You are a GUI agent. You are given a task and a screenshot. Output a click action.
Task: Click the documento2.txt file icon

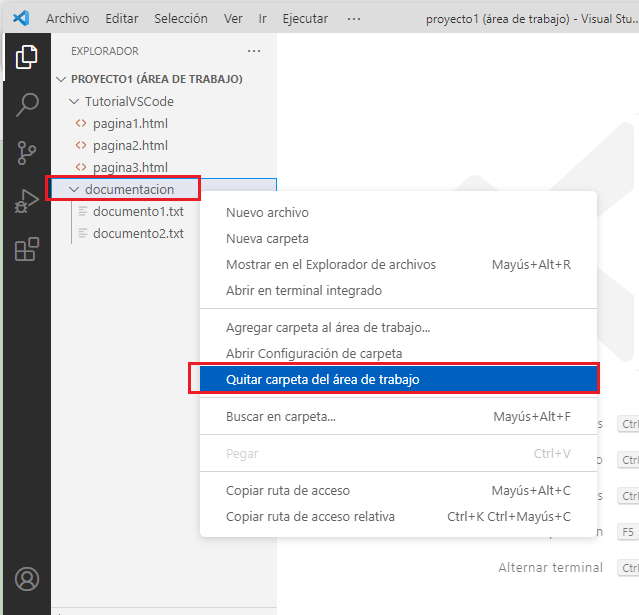83,233
